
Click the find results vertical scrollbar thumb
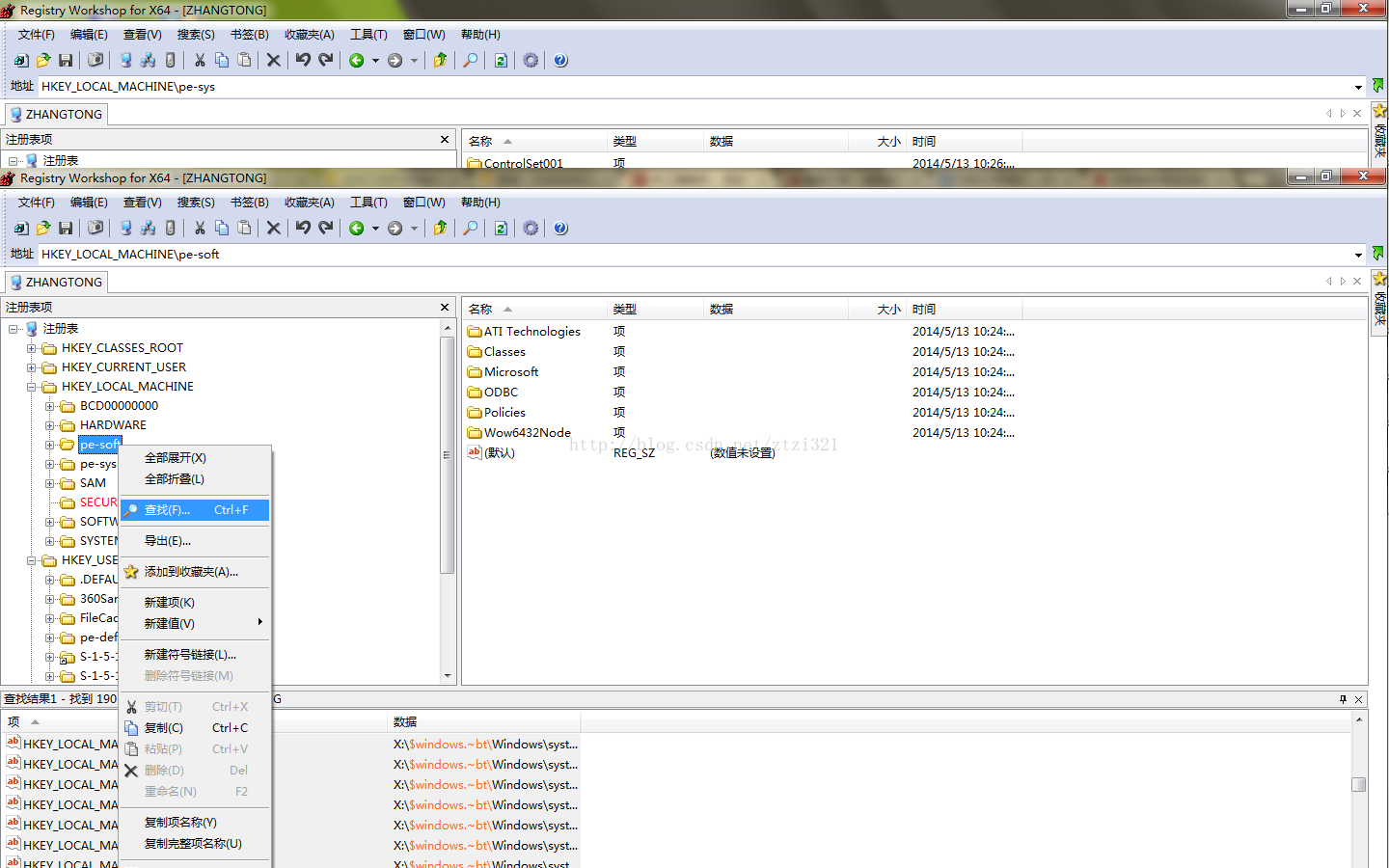click(1359, 784)
